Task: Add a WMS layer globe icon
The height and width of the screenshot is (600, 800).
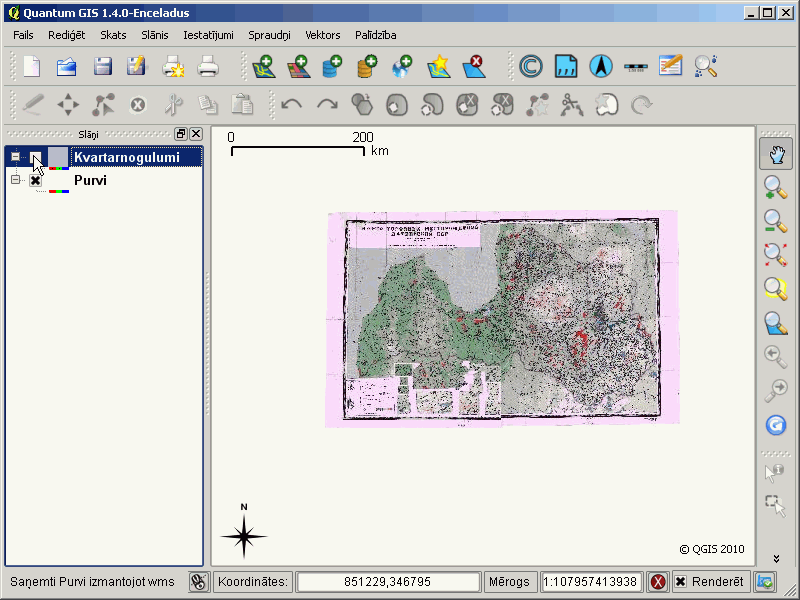Action: tap(402, 66)
